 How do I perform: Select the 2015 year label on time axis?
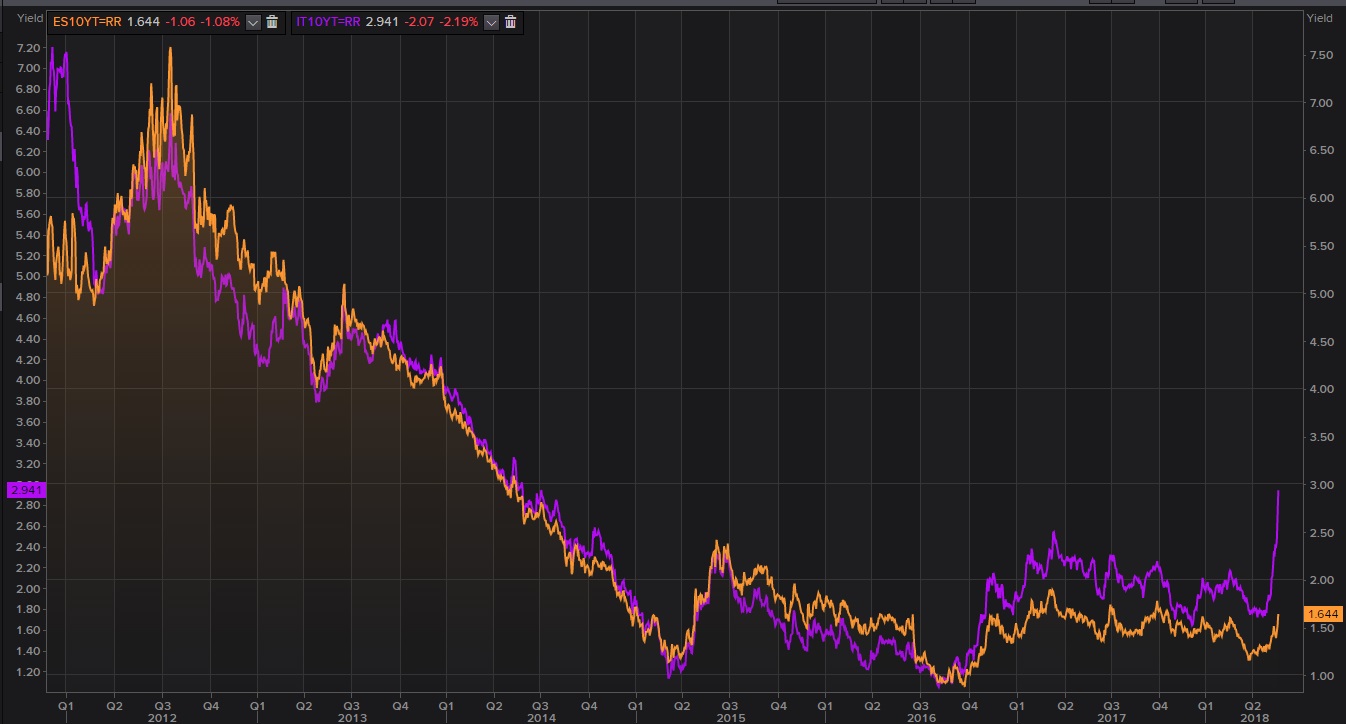point(729,718)
